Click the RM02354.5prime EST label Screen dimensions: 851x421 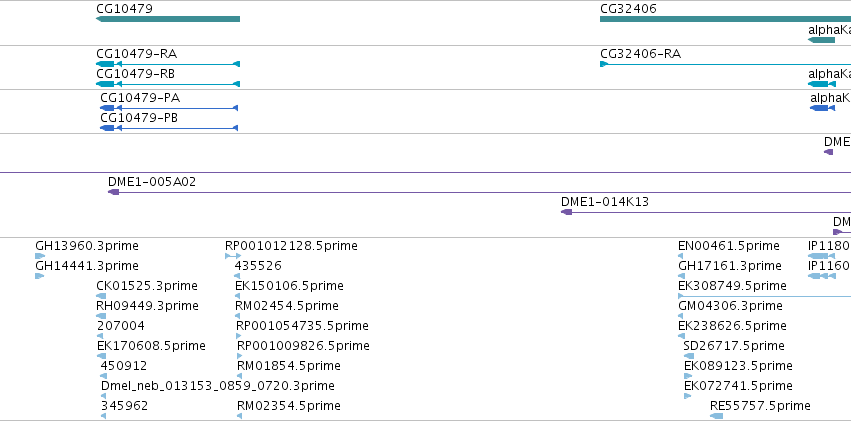click(289, 406)
